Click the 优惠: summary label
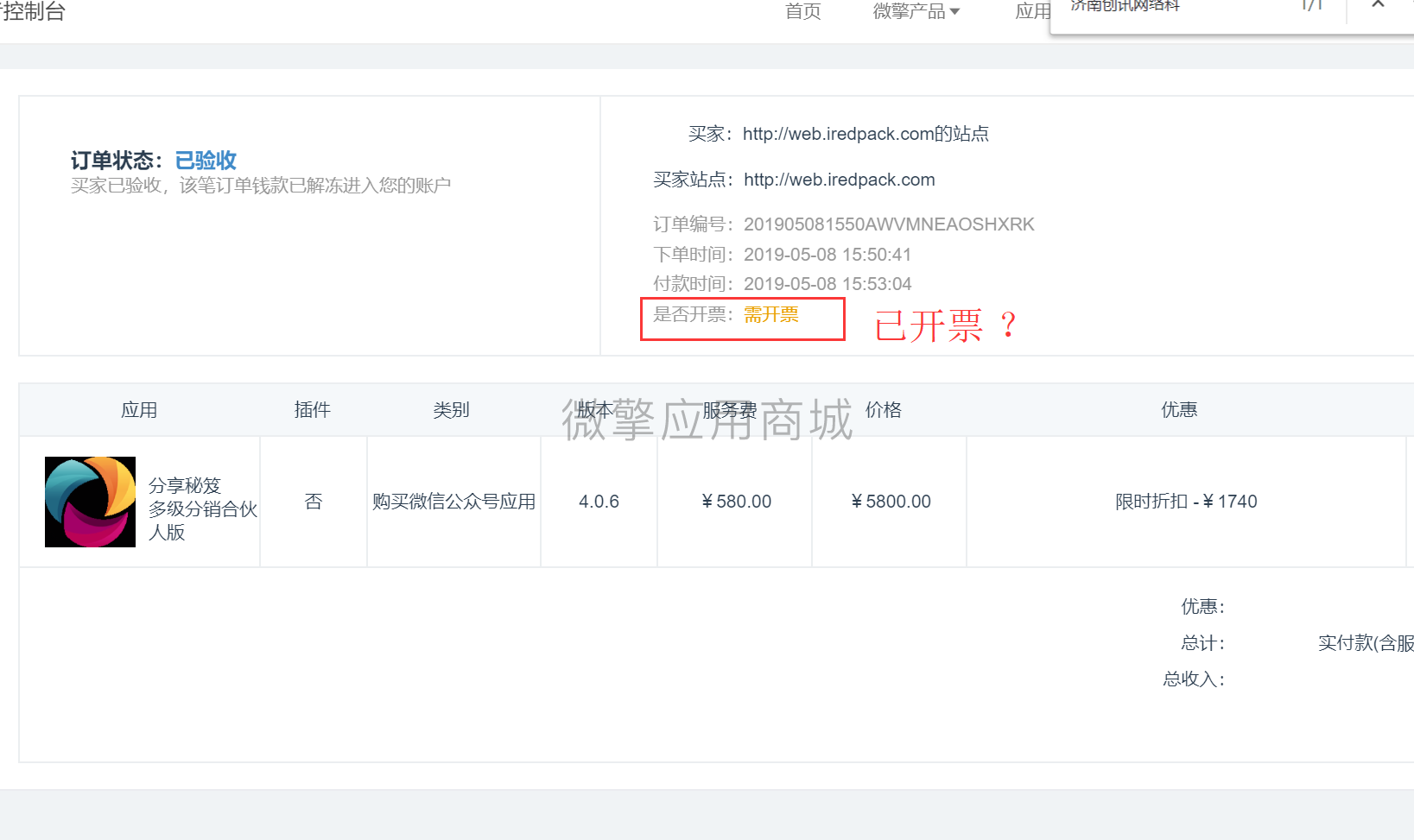 [1202, 607]
